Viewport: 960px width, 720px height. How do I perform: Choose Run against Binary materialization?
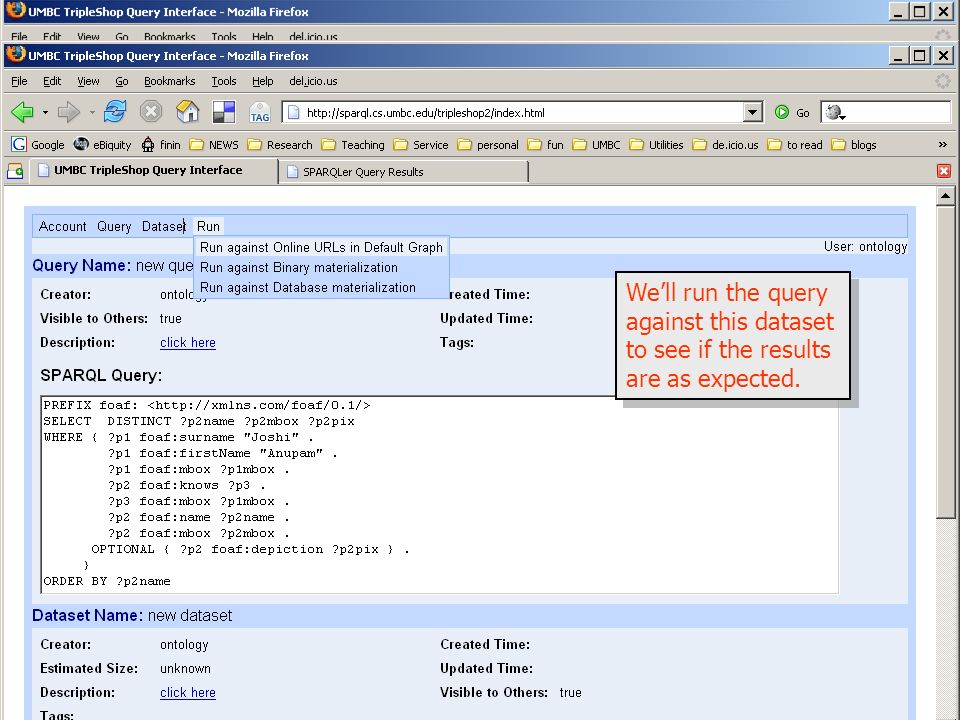click(x=299, y=268)
